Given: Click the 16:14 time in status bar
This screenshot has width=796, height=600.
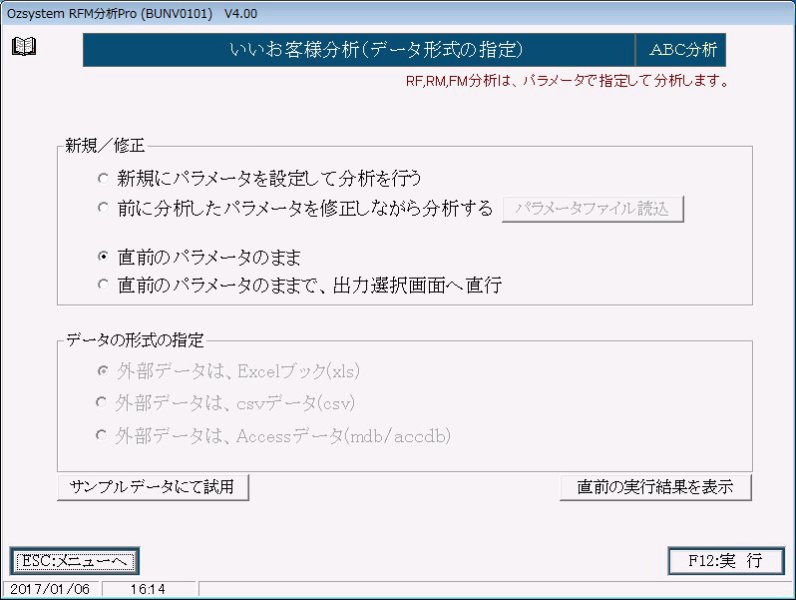Looking at the screenshot, I should tap(148, 589).
